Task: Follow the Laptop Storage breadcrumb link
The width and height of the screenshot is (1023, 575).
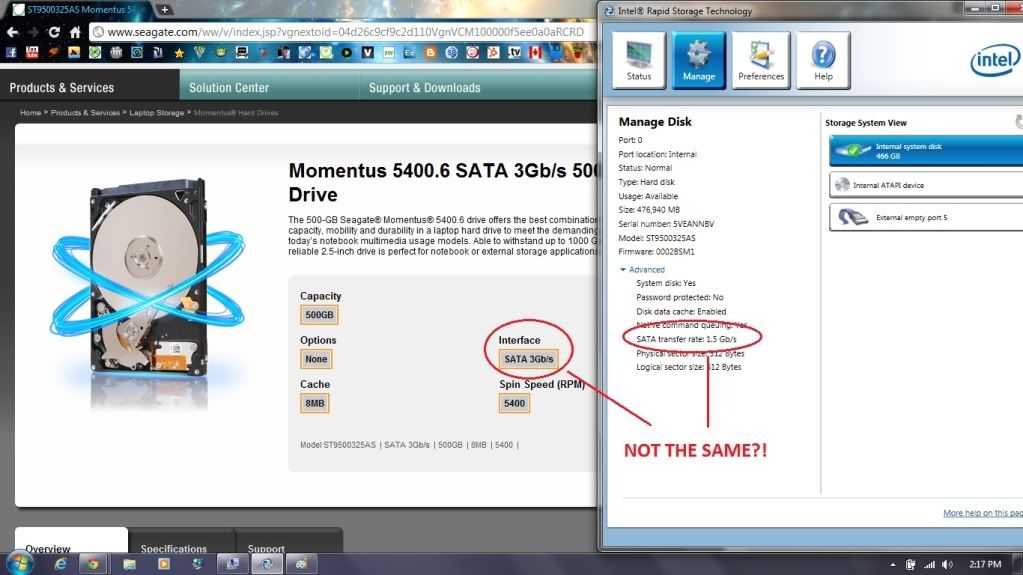Action: [157, 113]
